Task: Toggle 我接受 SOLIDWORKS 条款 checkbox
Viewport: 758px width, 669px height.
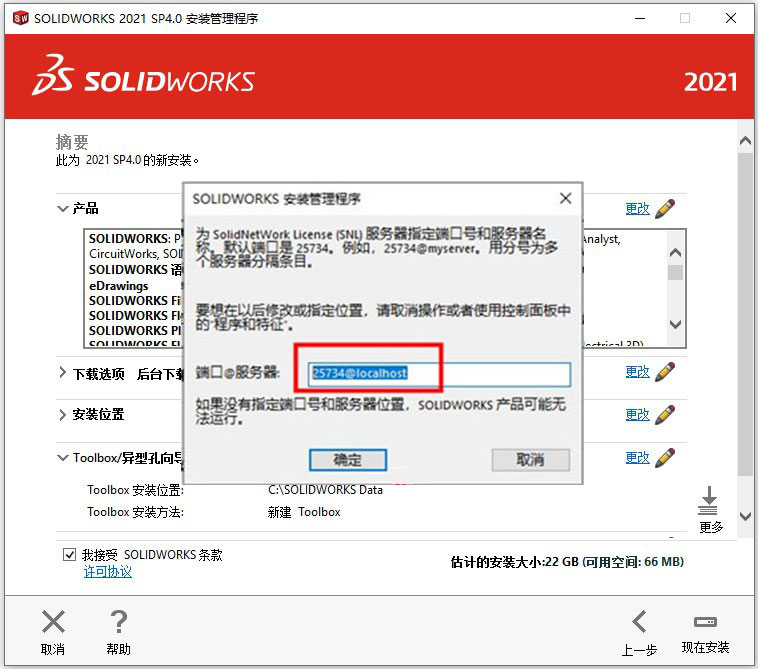Action: (x=69, y=554)
